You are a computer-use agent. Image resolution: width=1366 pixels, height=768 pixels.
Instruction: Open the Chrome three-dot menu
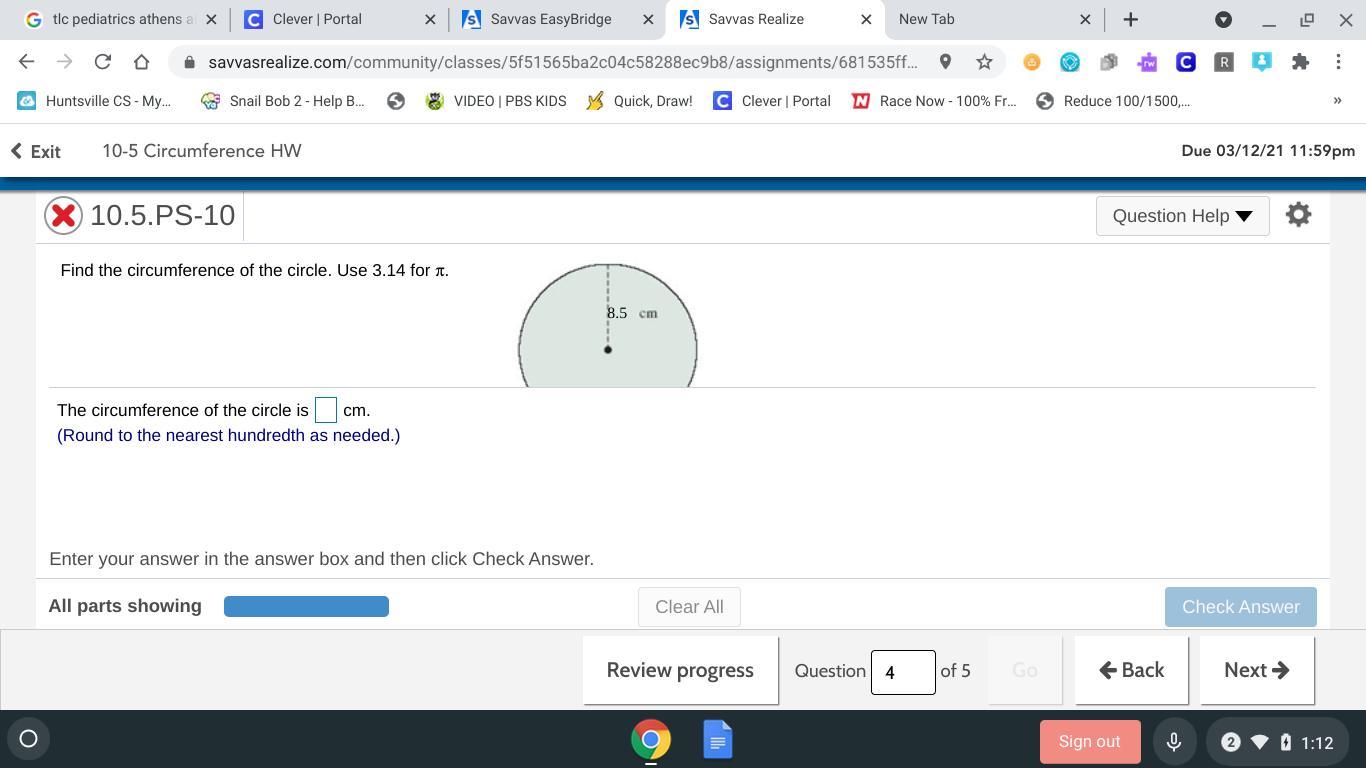click(1338, 62)
